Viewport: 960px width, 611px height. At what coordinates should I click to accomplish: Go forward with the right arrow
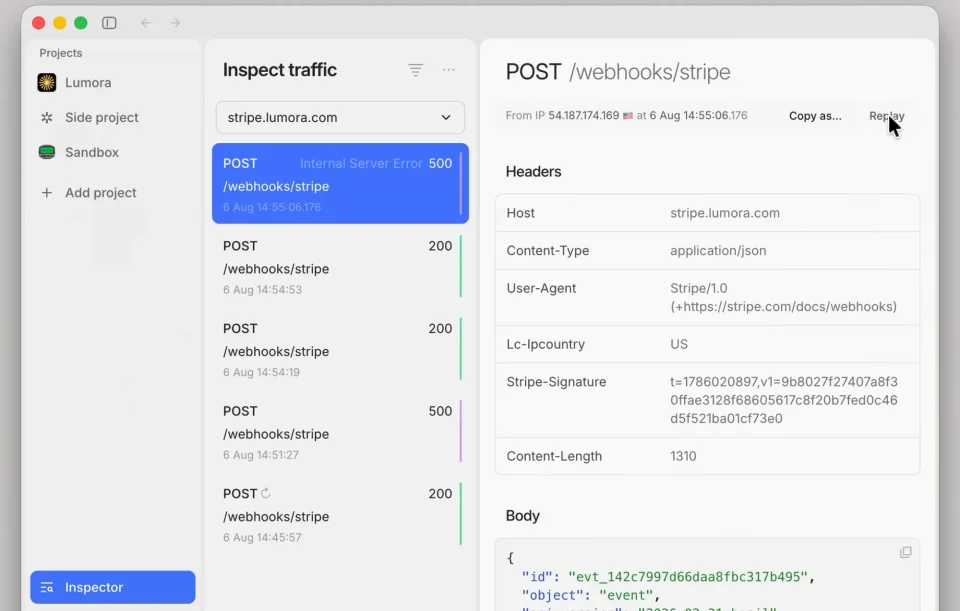176,23
